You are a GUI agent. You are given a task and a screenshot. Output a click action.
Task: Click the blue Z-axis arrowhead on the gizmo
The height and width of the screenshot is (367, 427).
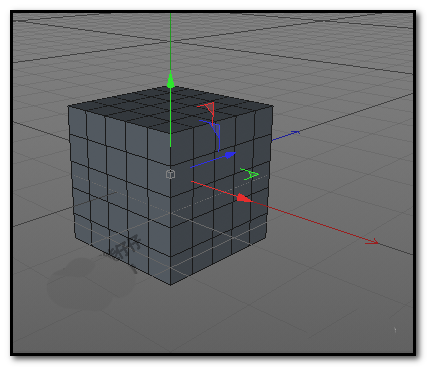pyautogui.click(x=230, y=155)
